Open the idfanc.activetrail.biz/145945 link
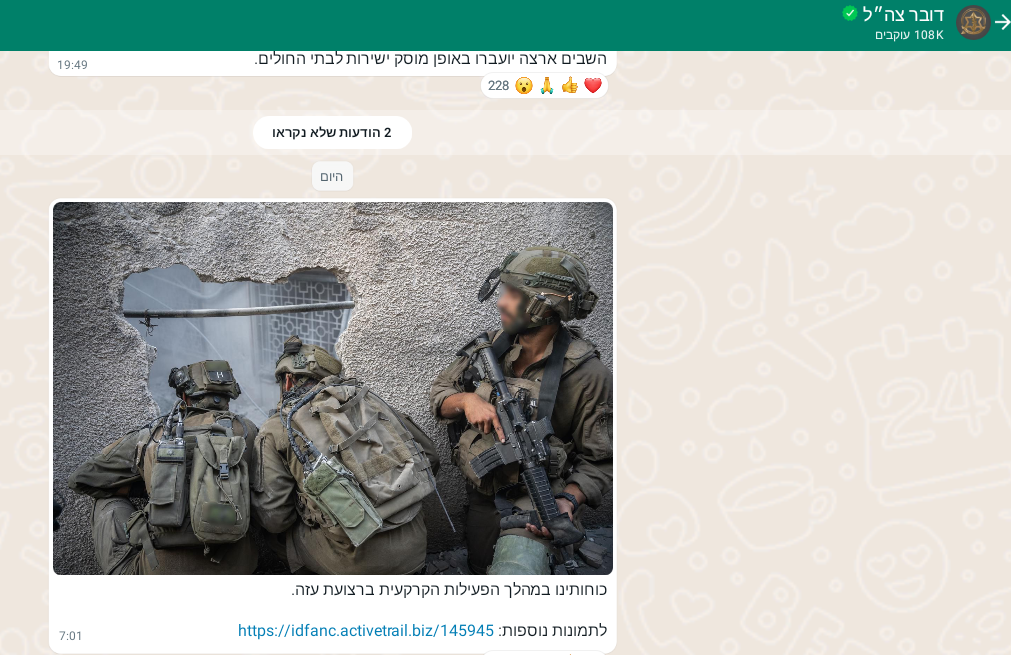The image size is (1011, 655). tap(366, 631)
